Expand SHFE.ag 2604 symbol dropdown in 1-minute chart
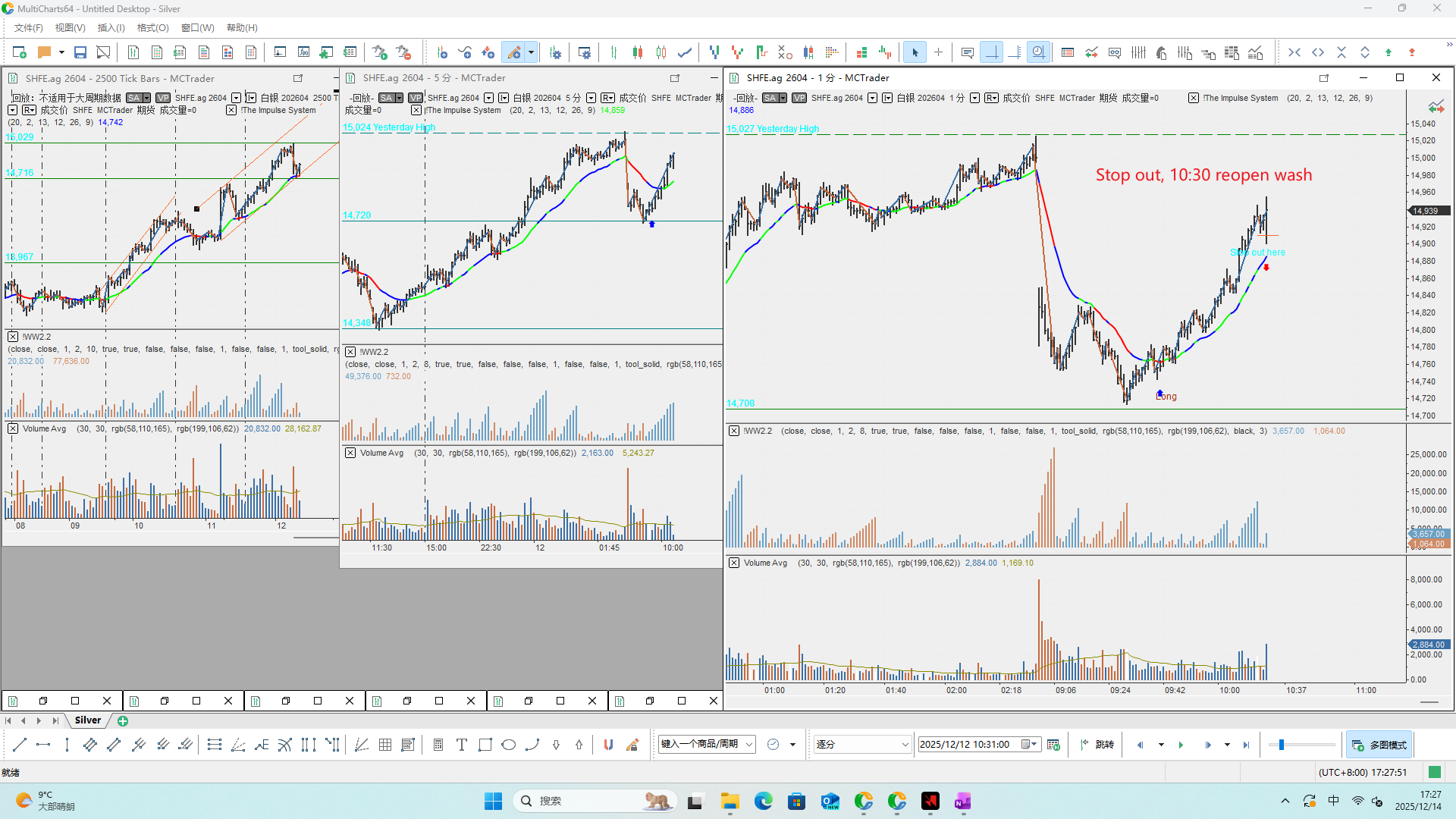Viewport: 1456px width, 819px height. [873, 98]
